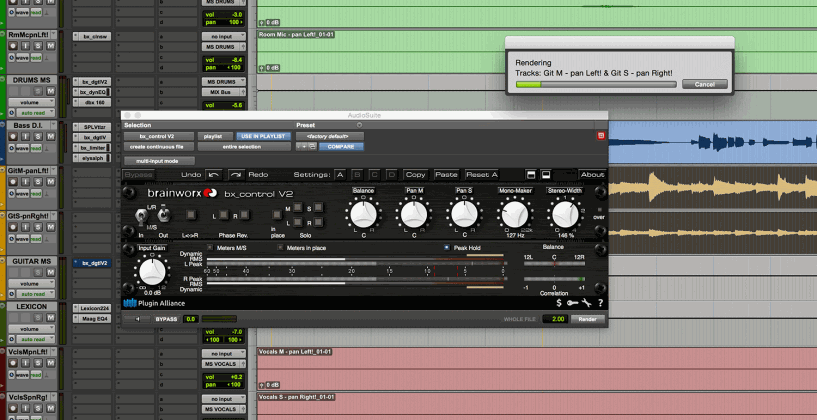Click the Undo arrow in bx_control toolbar

coord(213,175)
